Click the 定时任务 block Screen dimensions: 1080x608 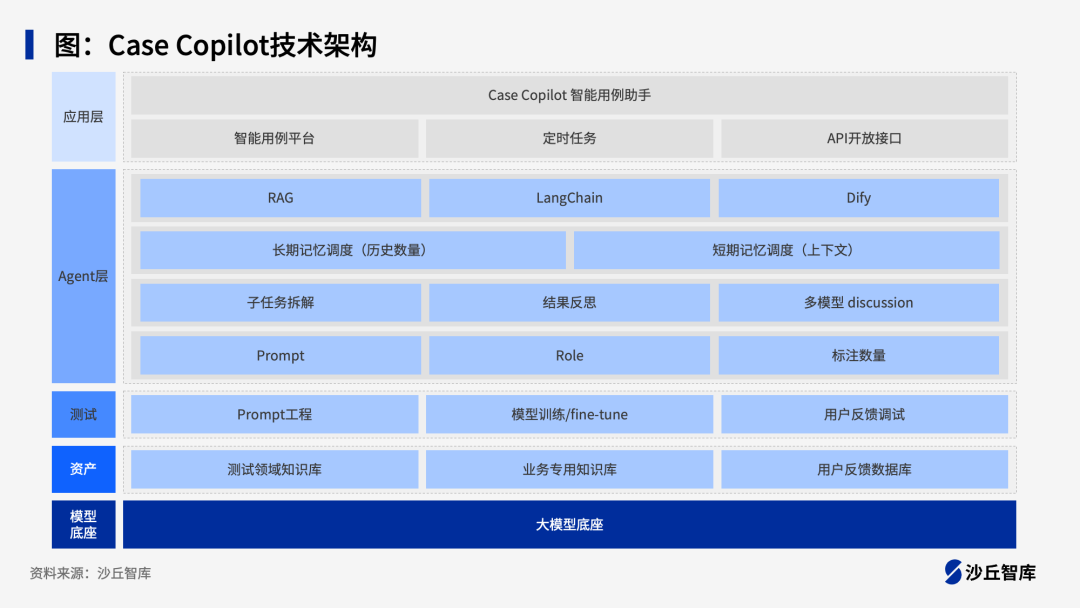click(569, 138)
